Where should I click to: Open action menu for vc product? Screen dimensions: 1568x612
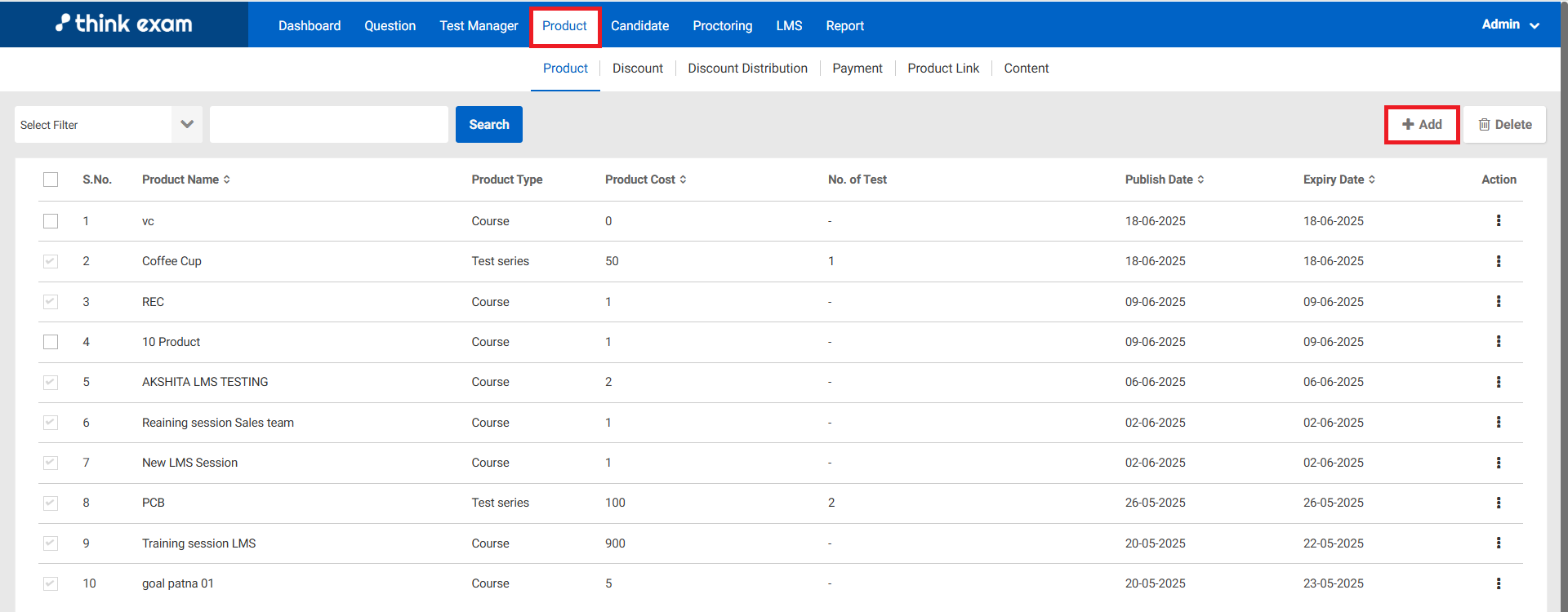point(1498,220)
